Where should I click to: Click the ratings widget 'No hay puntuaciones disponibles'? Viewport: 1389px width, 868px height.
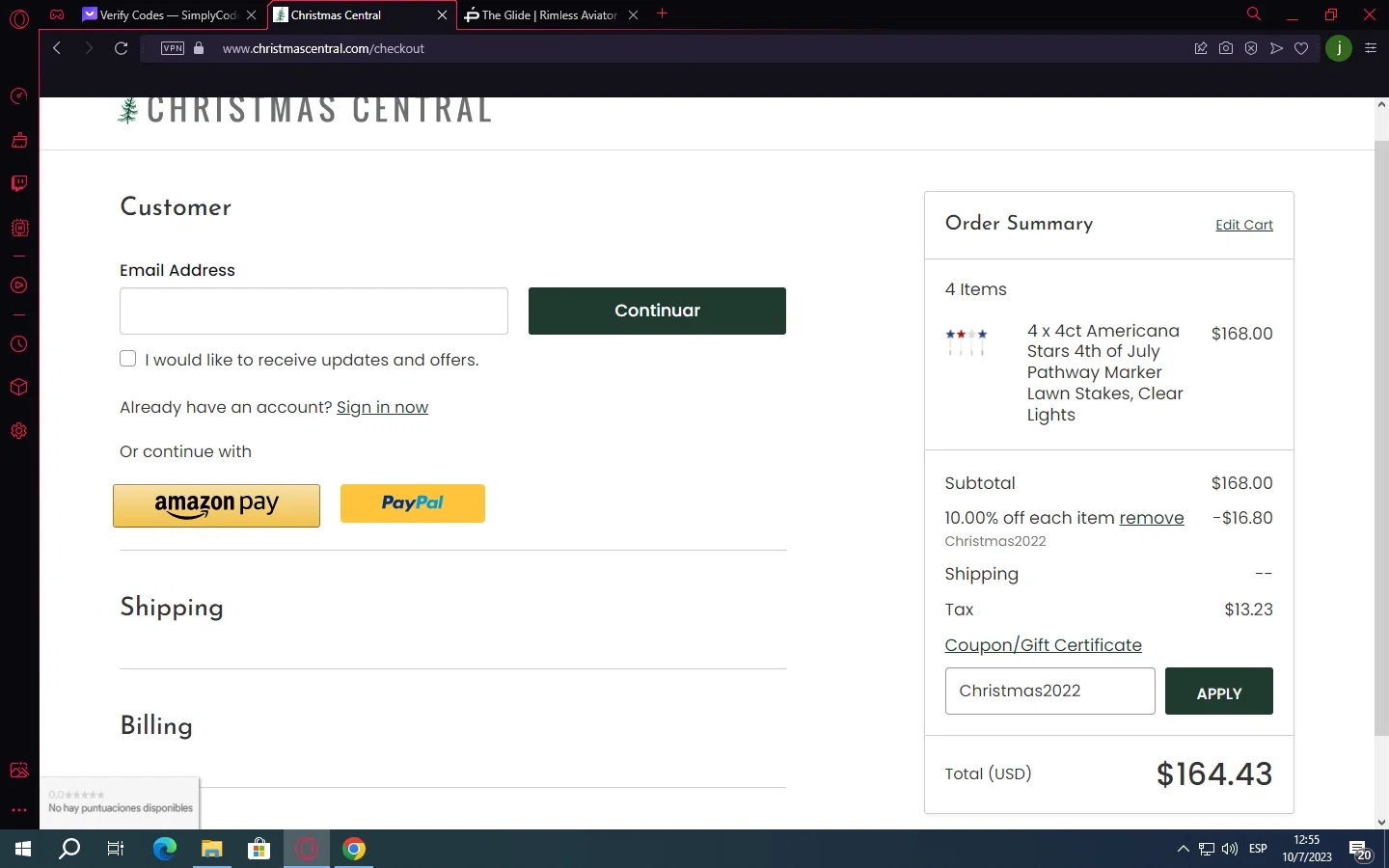click(x=120, y=802)
